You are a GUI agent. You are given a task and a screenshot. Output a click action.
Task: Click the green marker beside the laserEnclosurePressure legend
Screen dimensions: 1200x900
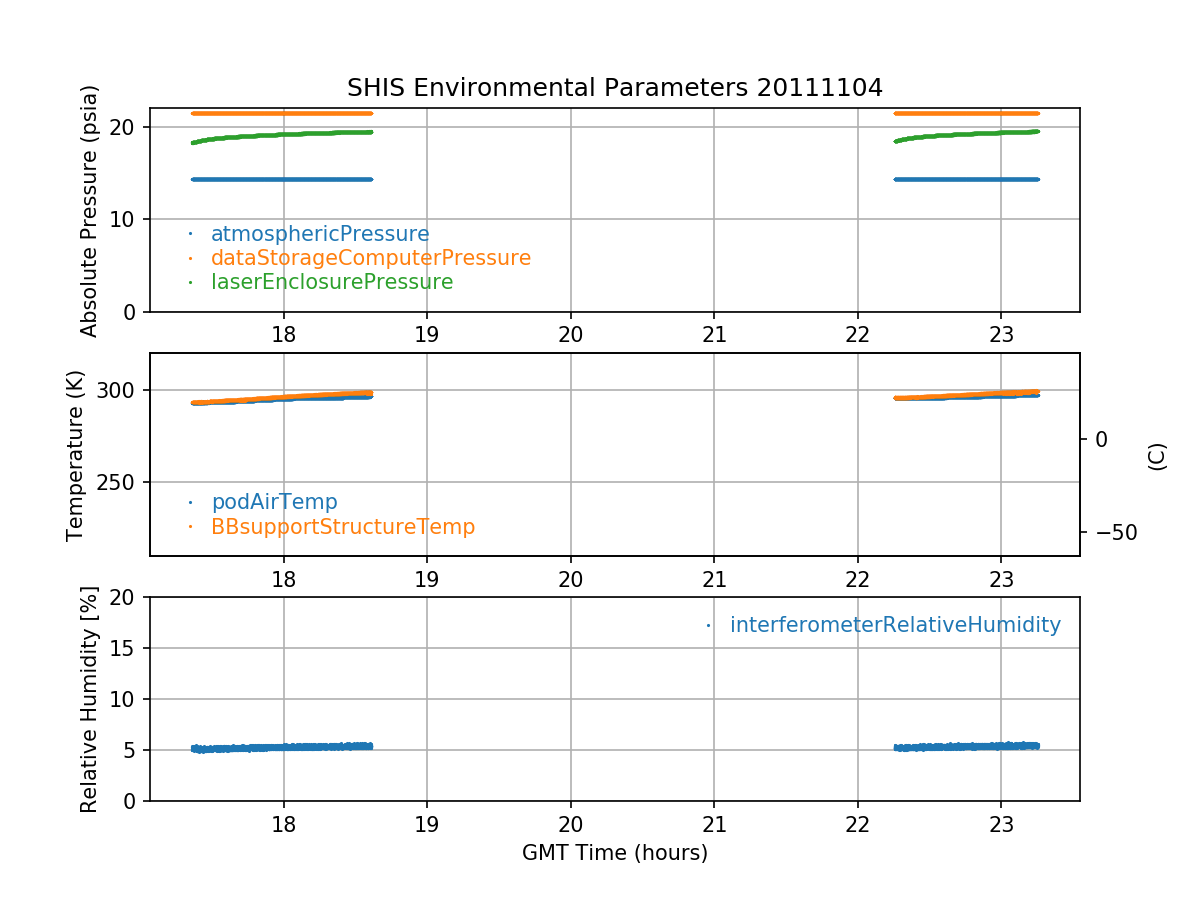(x=190, y=282)
